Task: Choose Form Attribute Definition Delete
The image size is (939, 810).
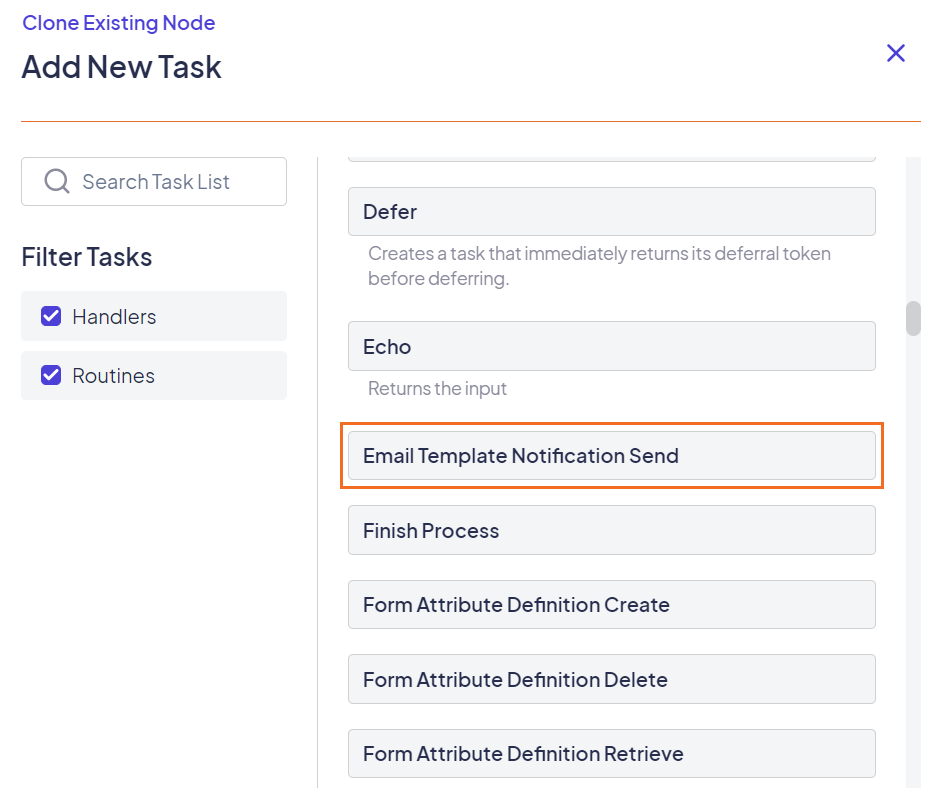Action: pyautogui.click(x=611, y=680)
